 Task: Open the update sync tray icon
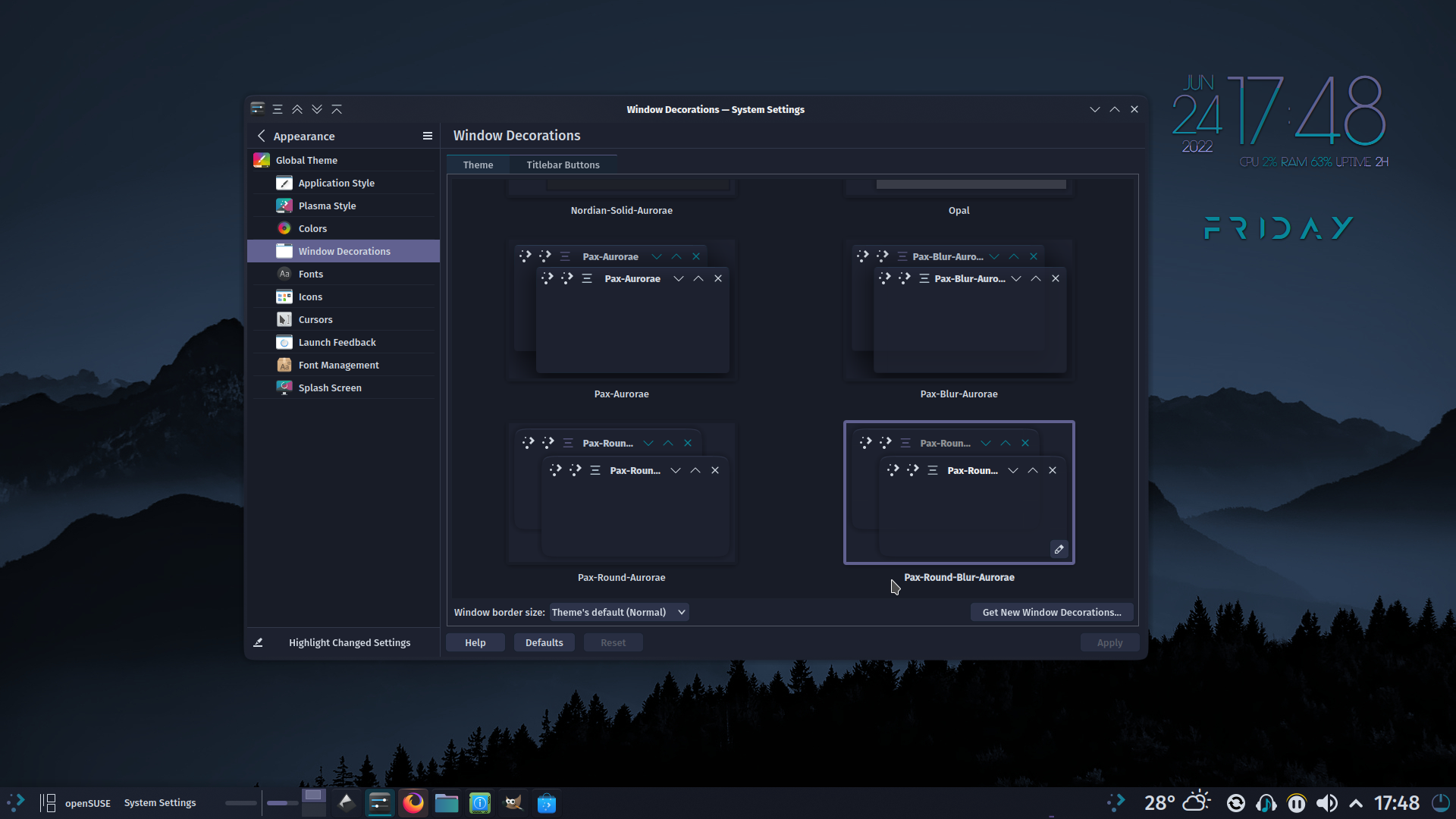coord(1236,803)
